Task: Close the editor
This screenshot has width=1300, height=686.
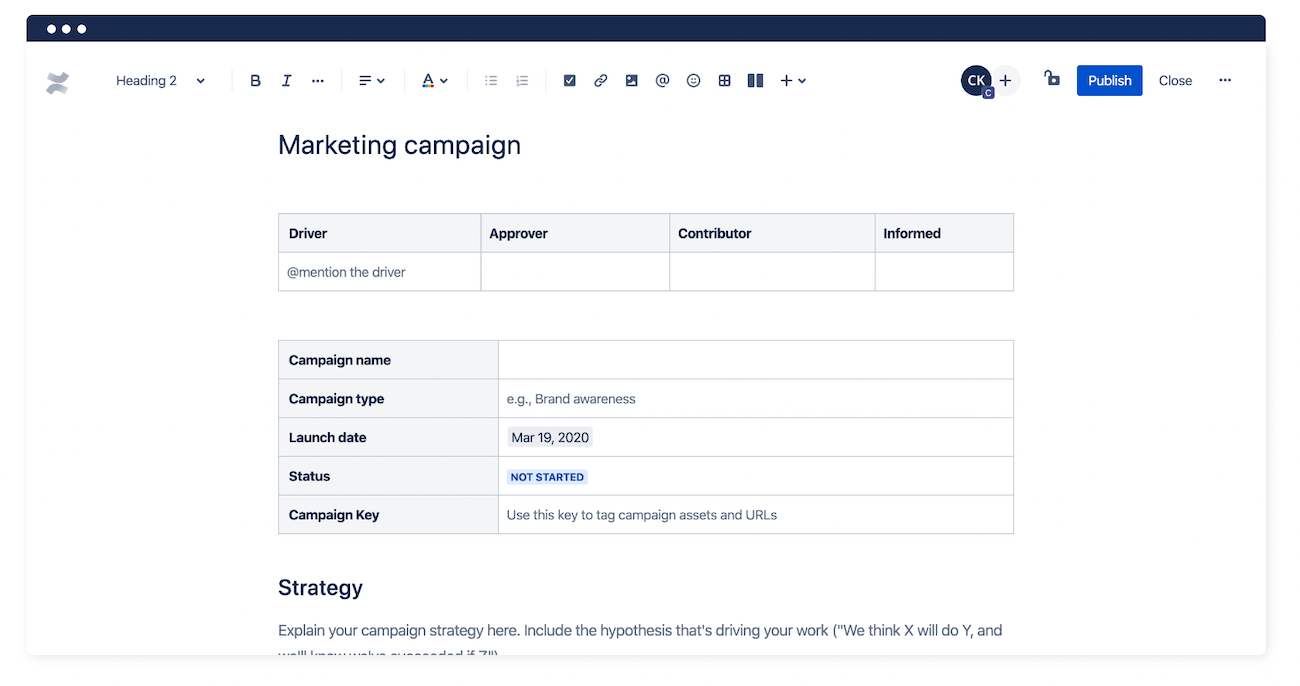Action: point(1175,80)
